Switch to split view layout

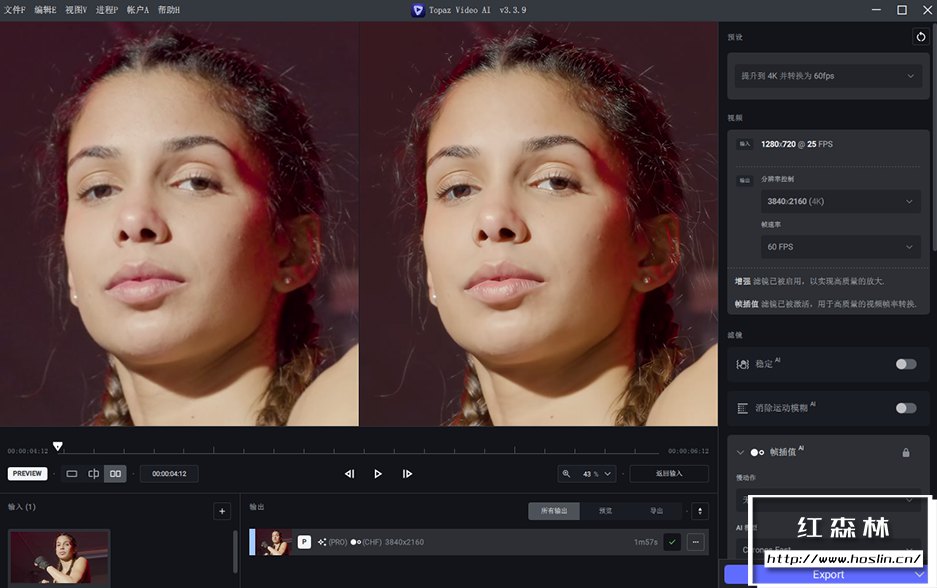click(94, 474)
